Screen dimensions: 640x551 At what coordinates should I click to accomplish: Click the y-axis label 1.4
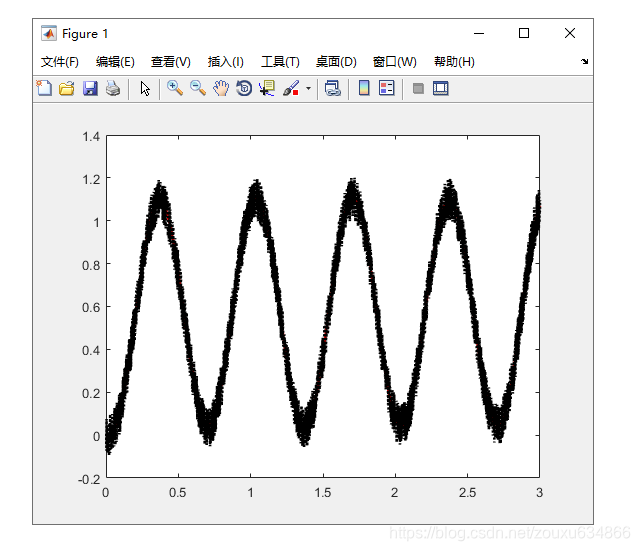(91, 136)
